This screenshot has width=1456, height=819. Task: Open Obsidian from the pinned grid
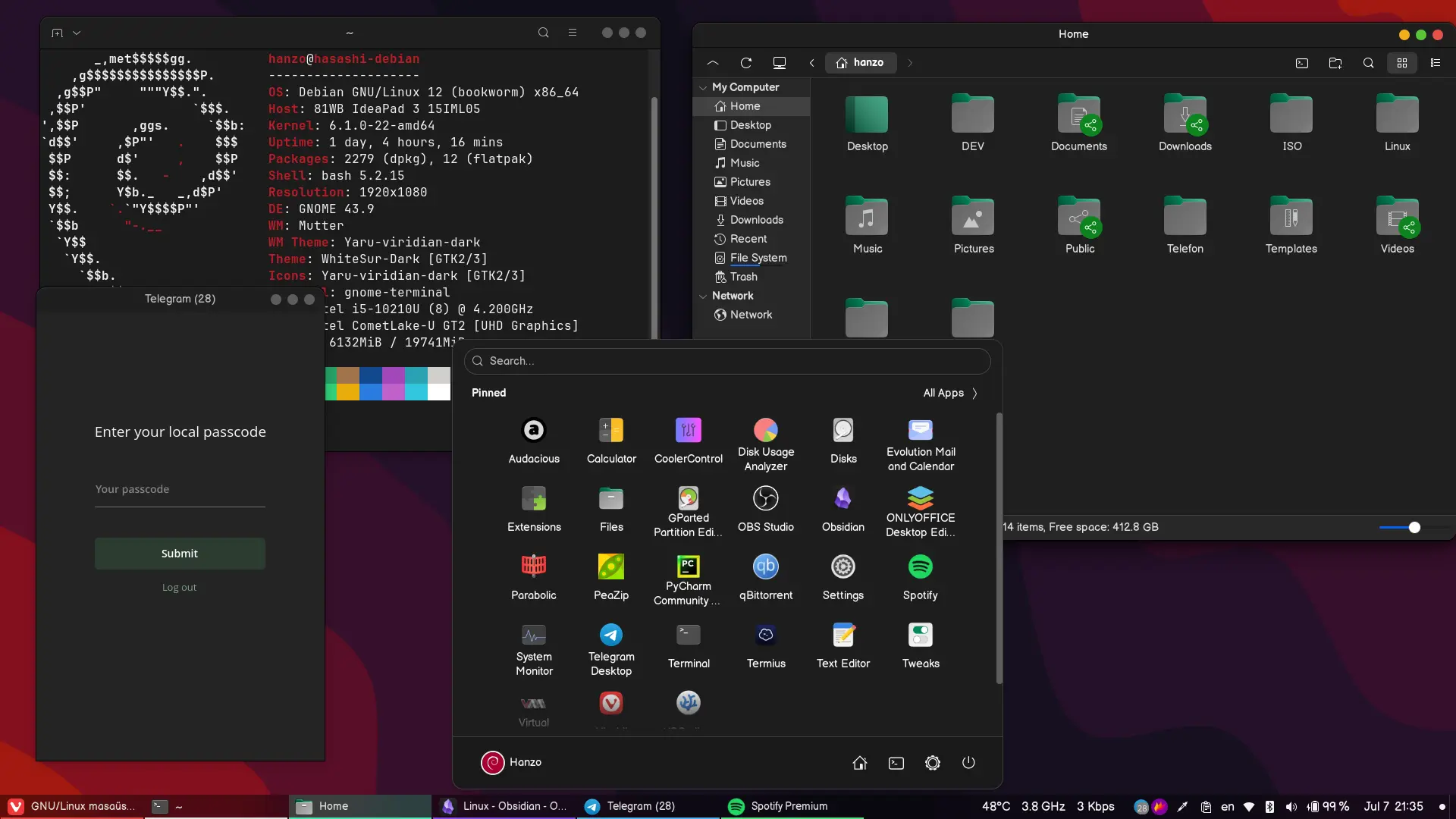click(843, 508)
